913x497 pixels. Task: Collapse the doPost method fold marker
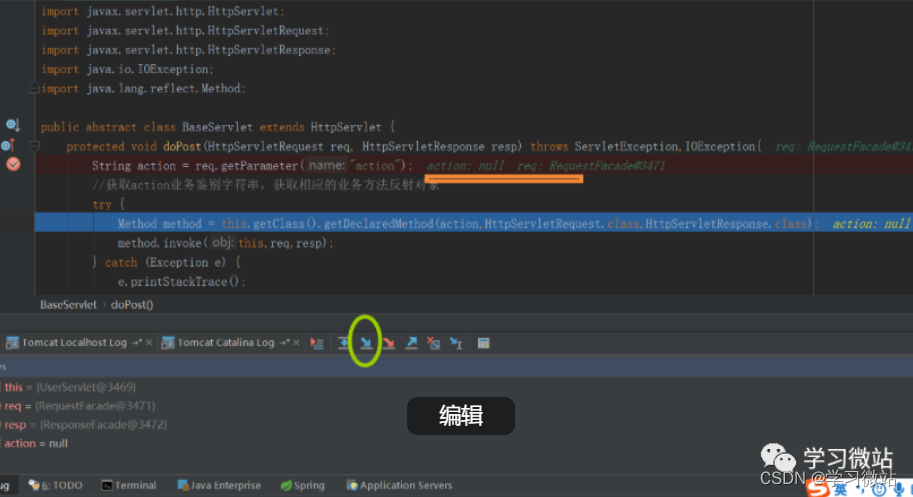coord(34,146)
